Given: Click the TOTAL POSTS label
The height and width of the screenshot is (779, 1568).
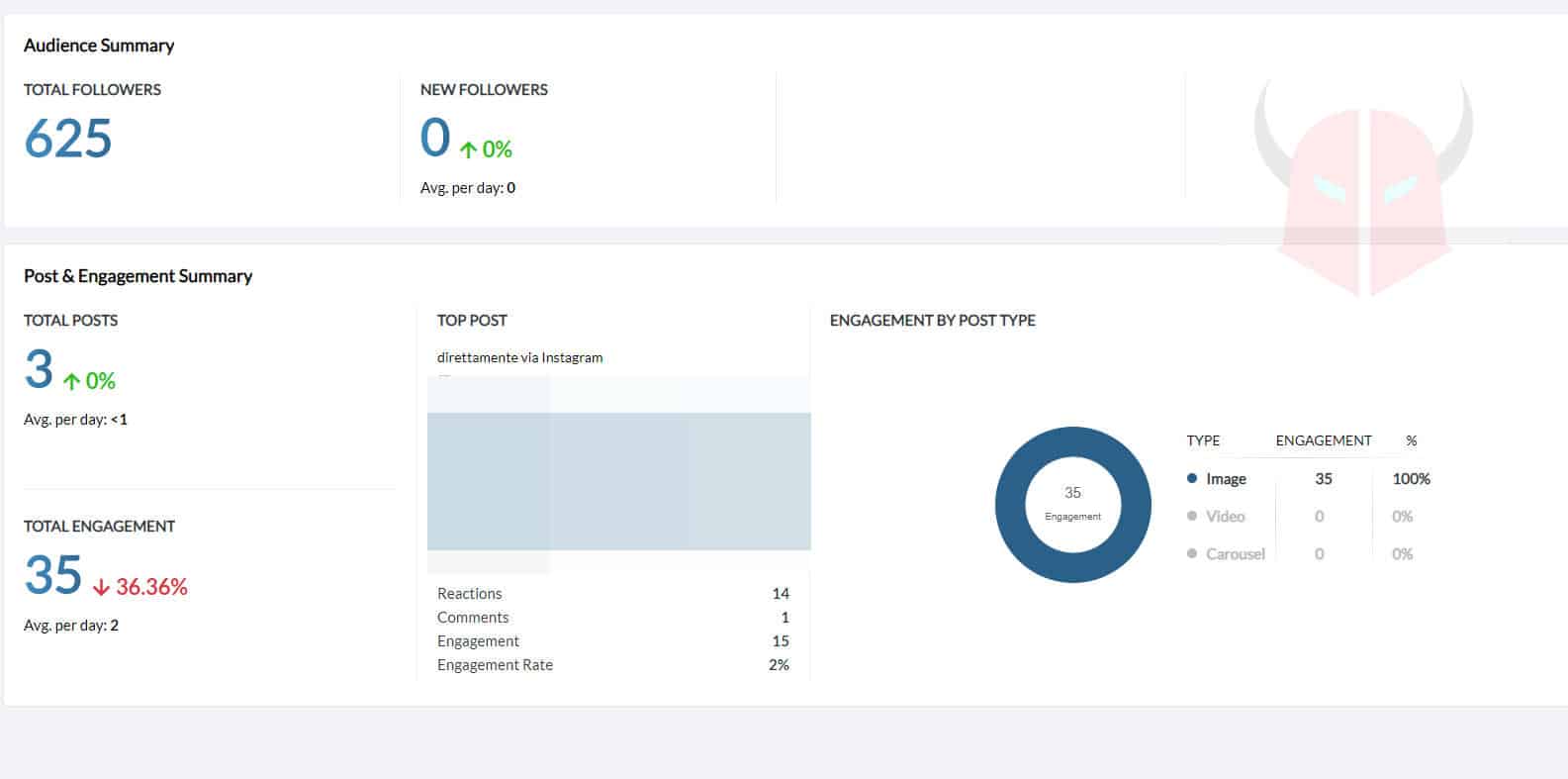Looking at the screenshot, I should click(70, 320).
